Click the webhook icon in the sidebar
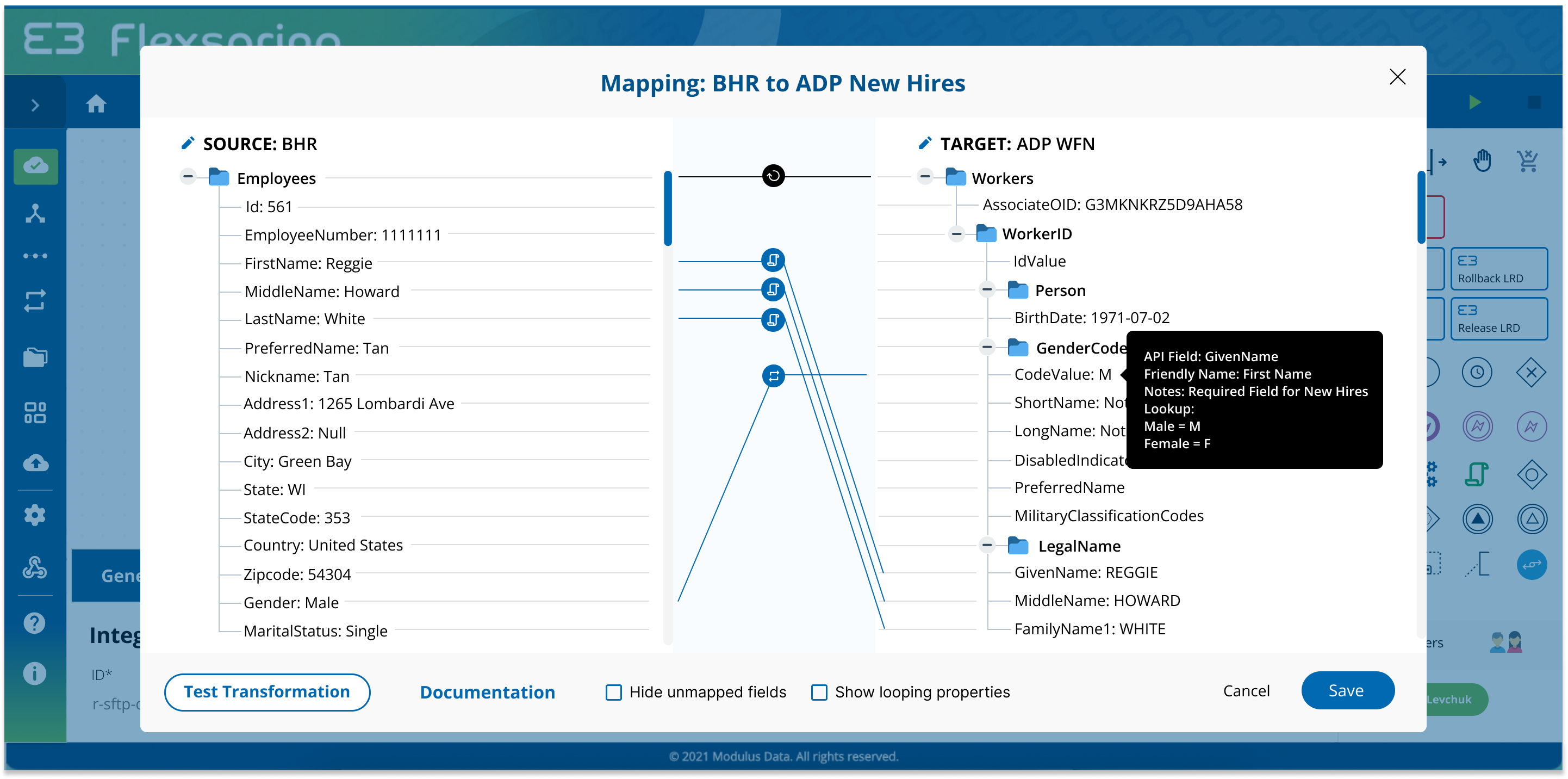 click(x=35, y=567)
